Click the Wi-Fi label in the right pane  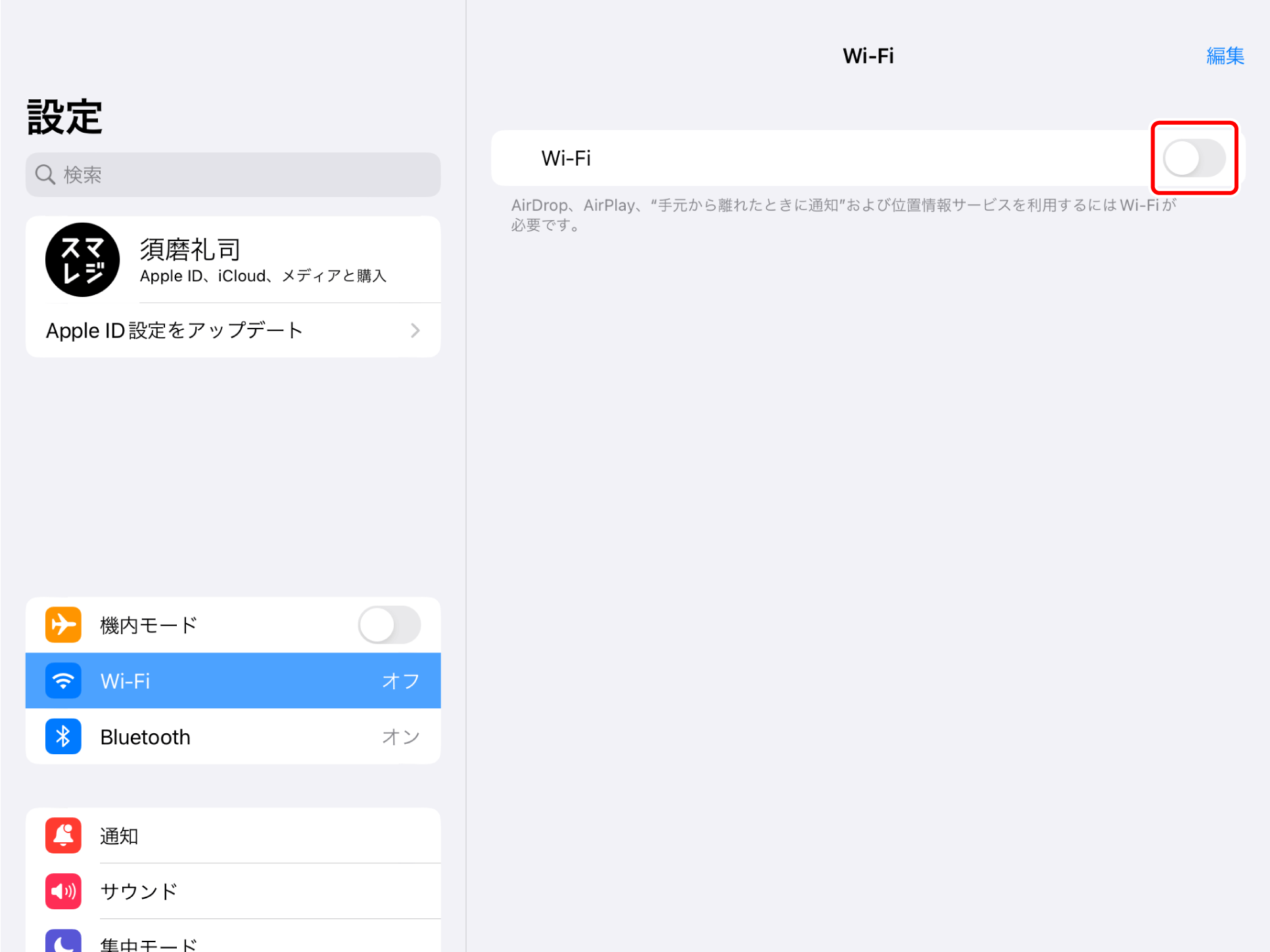[x=566, y=158]
